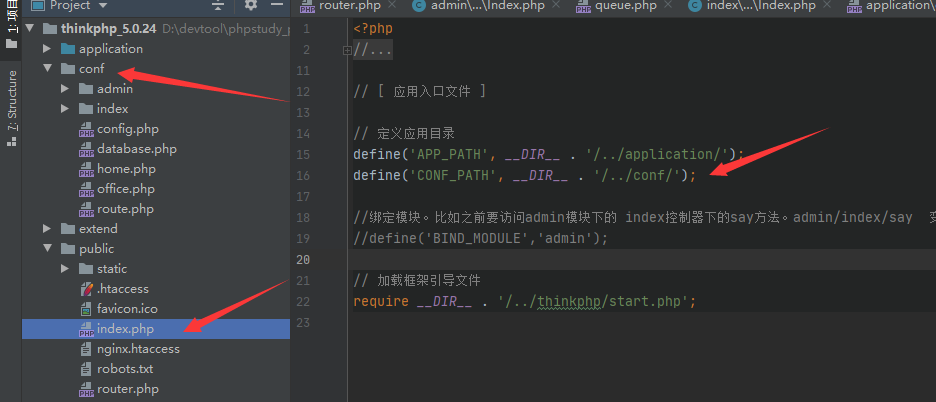Switch to the admin\...\Index.php tab
The width and height of the screenshot is (936, 402).
pyautogui.click(x=487, y=5)
